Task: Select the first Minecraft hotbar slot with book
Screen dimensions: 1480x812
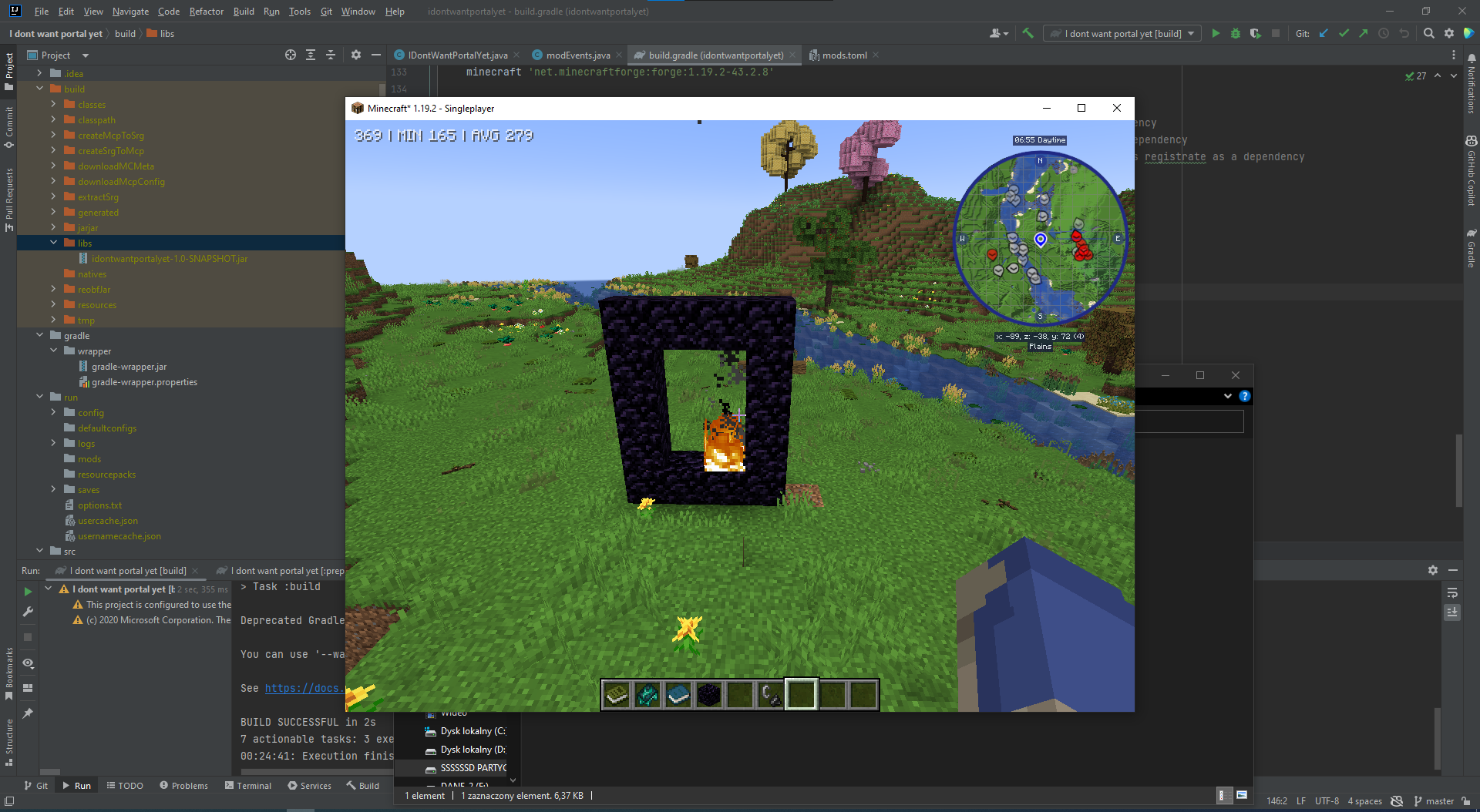Action: click(617, 695)
